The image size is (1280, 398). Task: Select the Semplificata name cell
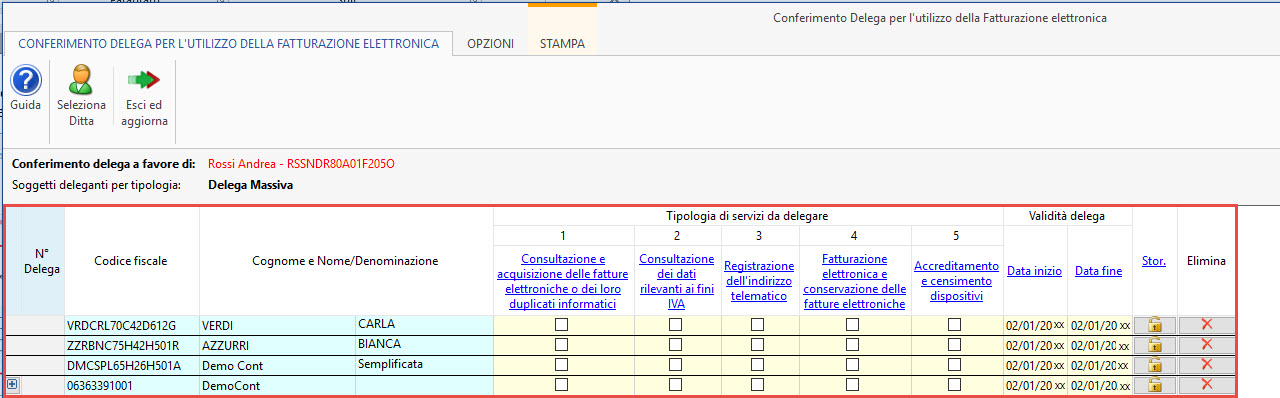click(x=424, y=365)
